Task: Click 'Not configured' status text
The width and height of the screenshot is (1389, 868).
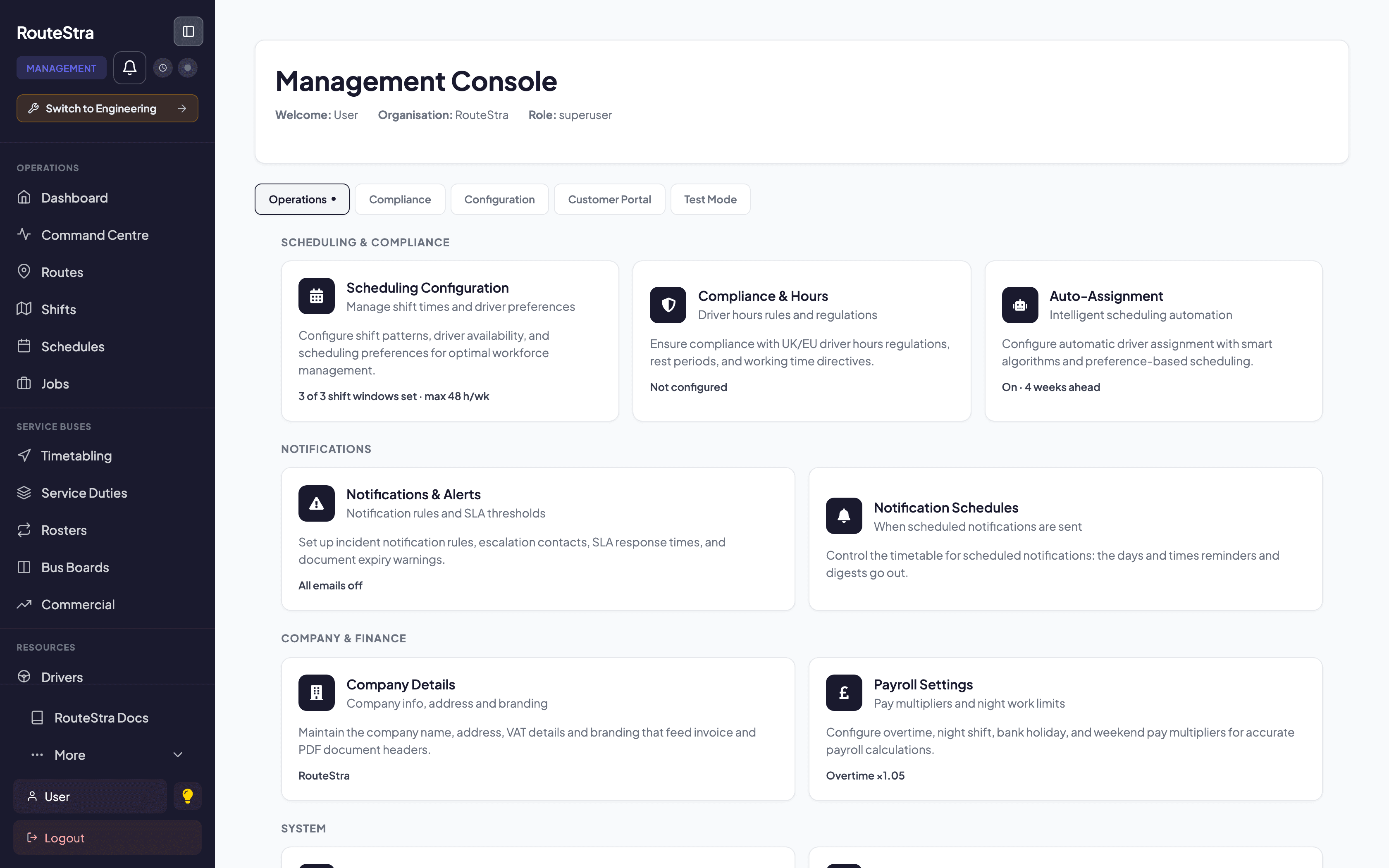Action: click(688, 387)
